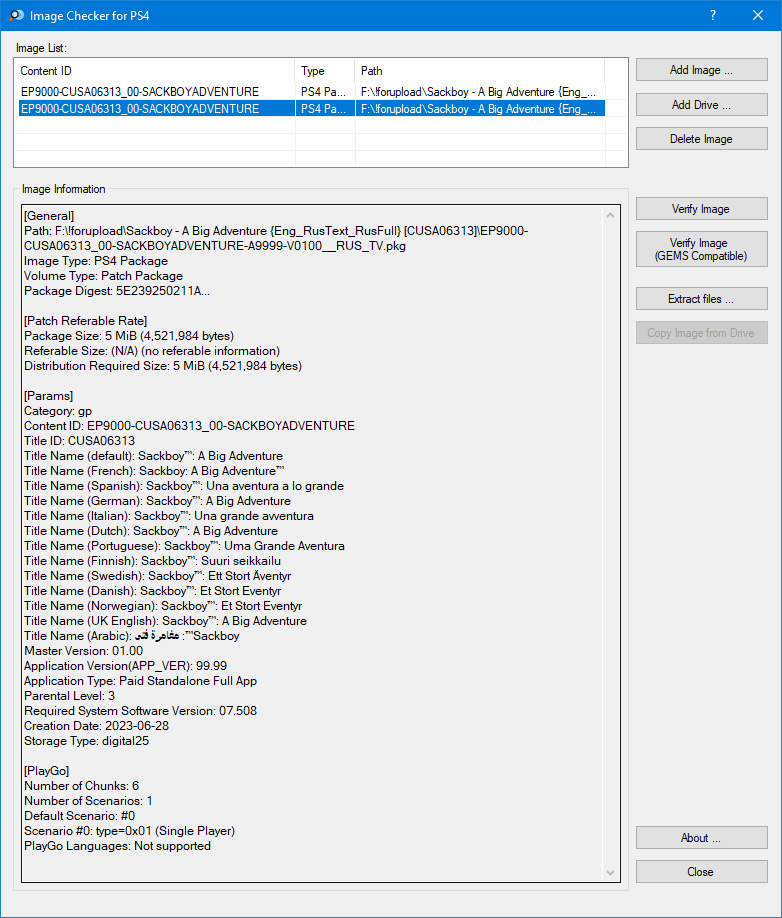Click the Title Name (German) line
The height and width of the screenshot is (918, 782).
pos(157,501)
